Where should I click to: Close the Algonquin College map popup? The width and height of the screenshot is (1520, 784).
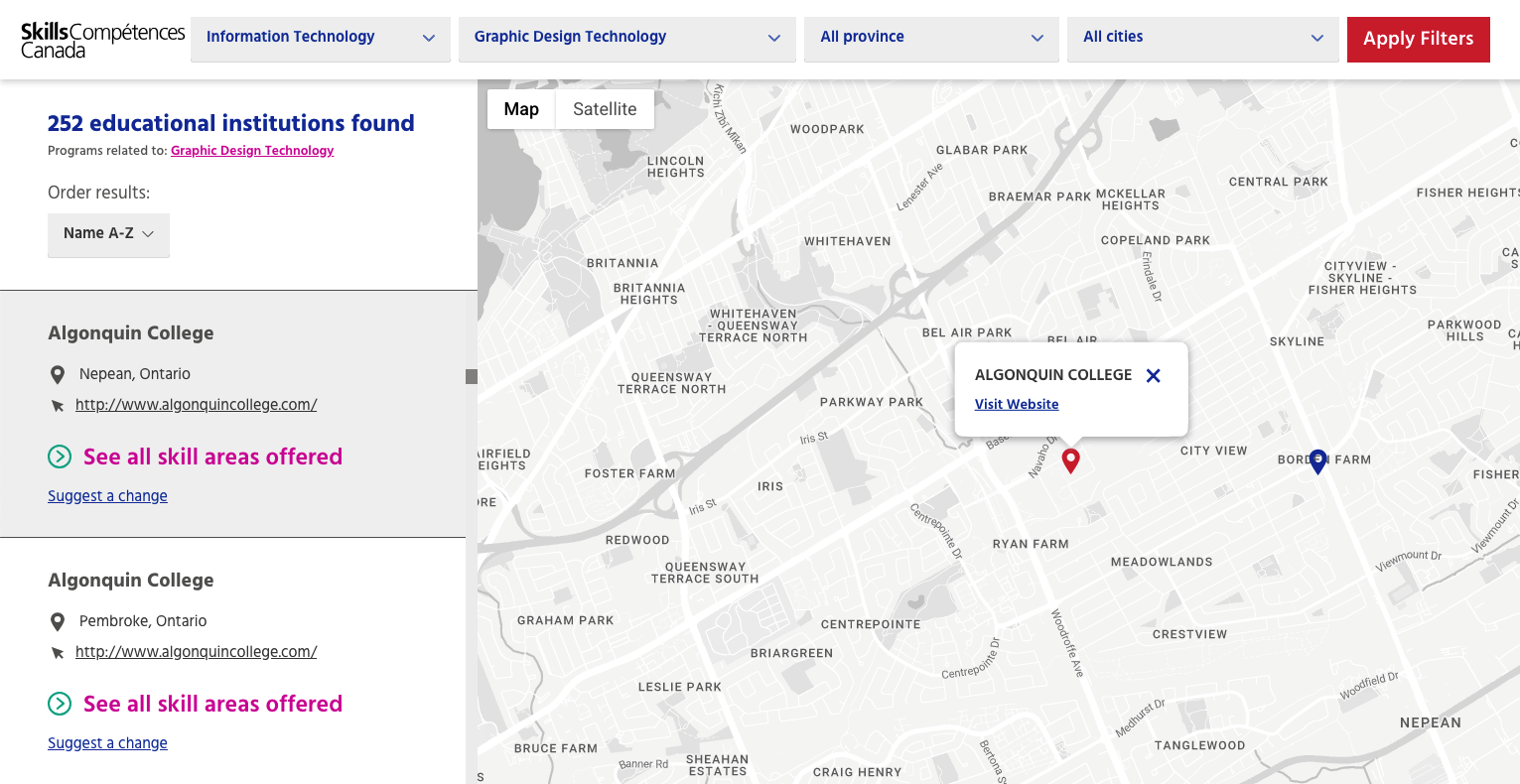(1153, 375)
